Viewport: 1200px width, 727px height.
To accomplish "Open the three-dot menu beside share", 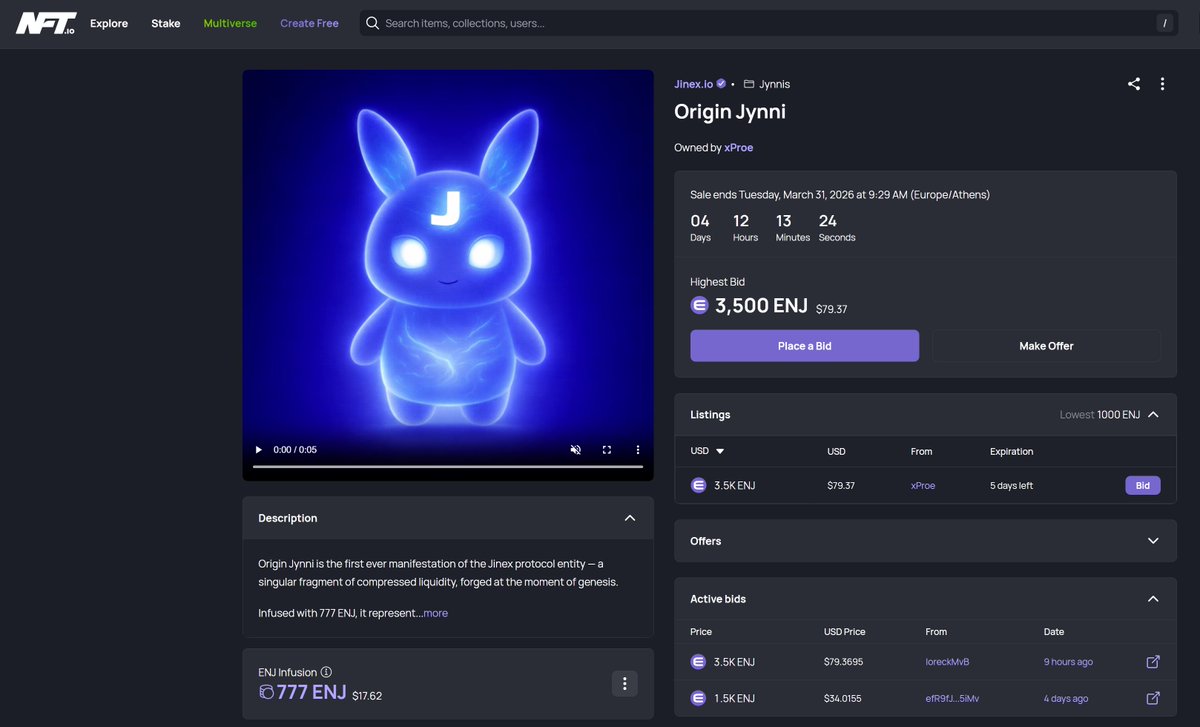I will click(x=1162, y=84).
